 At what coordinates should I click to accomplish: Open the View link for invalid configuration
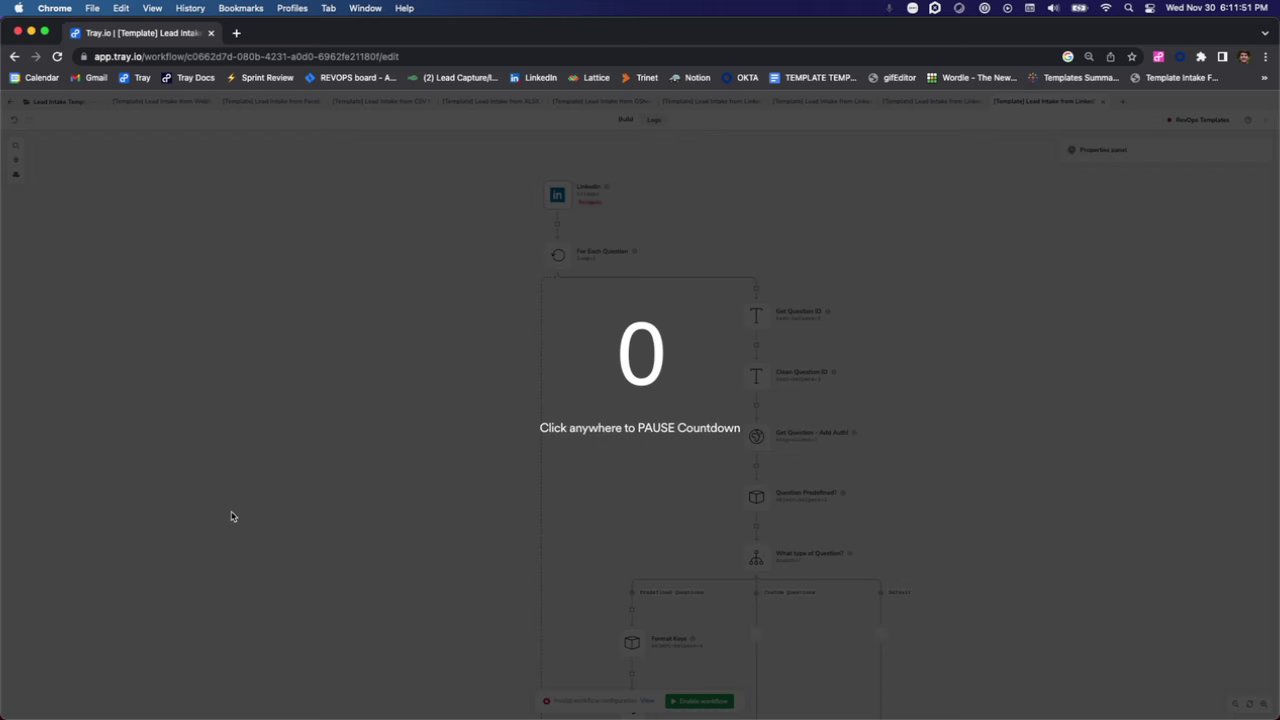point(647,701)
